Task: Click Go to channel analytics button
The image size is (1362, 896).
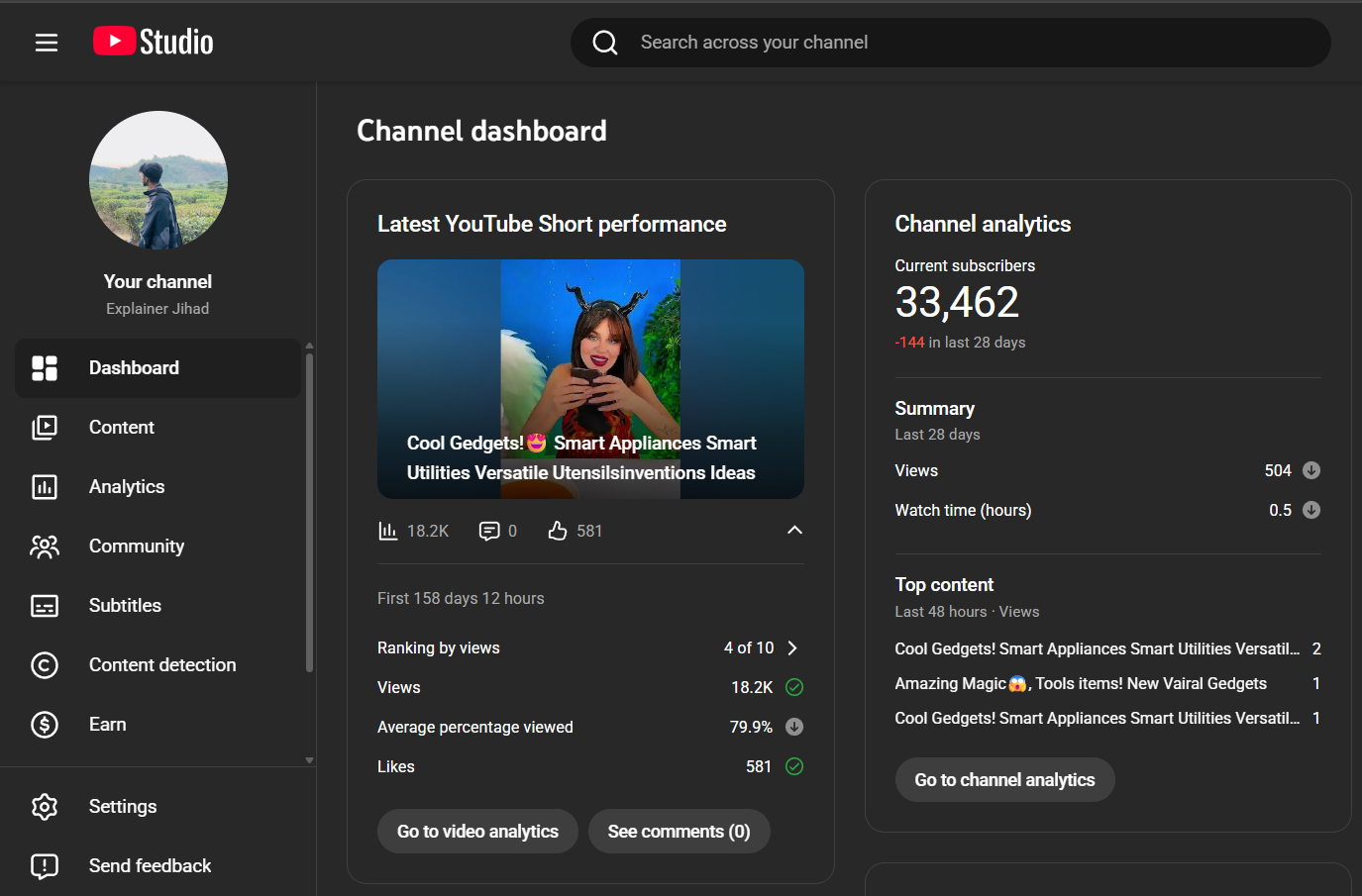Action: pyautogui.click(x=1004, y=780)
